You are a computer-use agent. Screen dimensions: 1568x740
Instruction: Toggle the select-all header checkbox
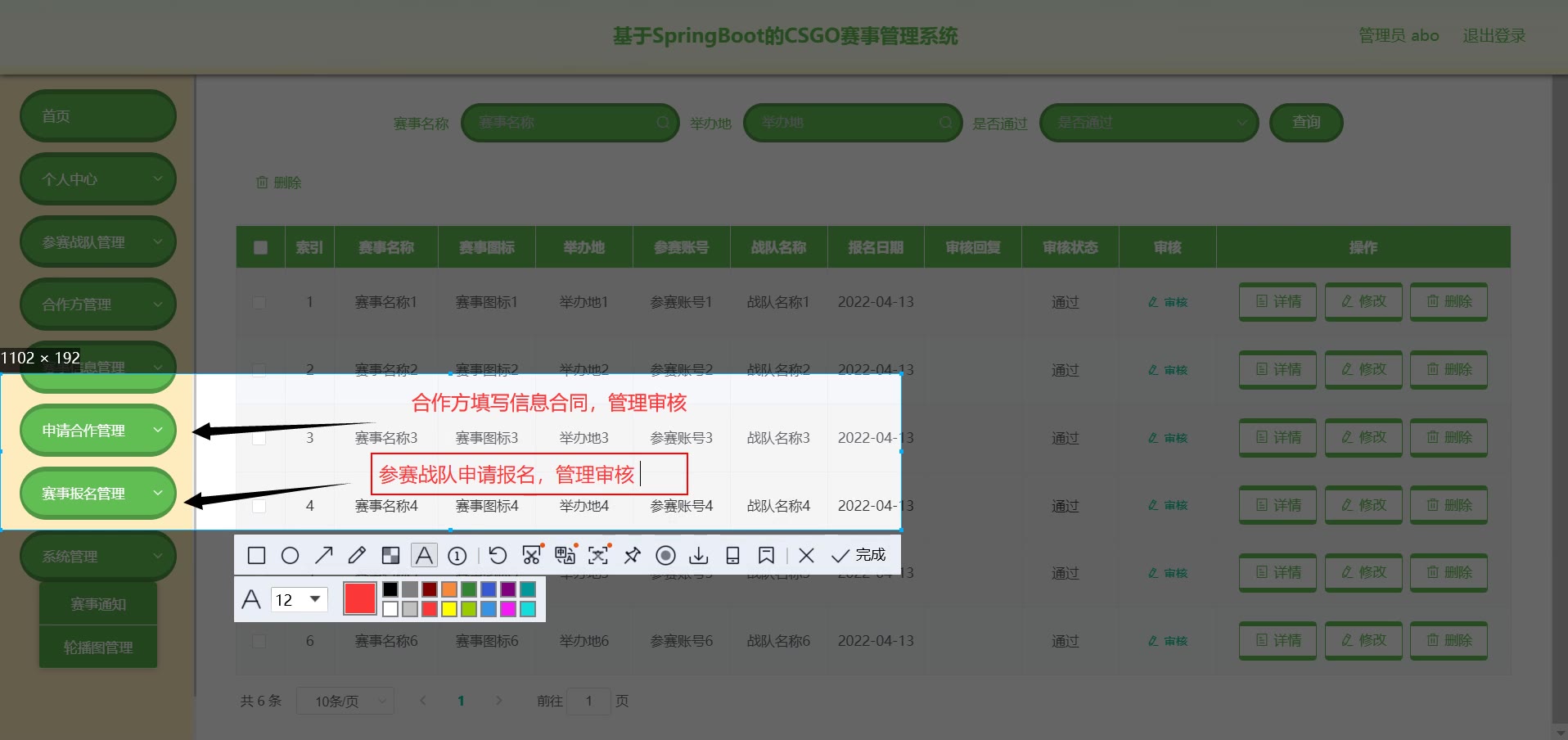point(260,247)
